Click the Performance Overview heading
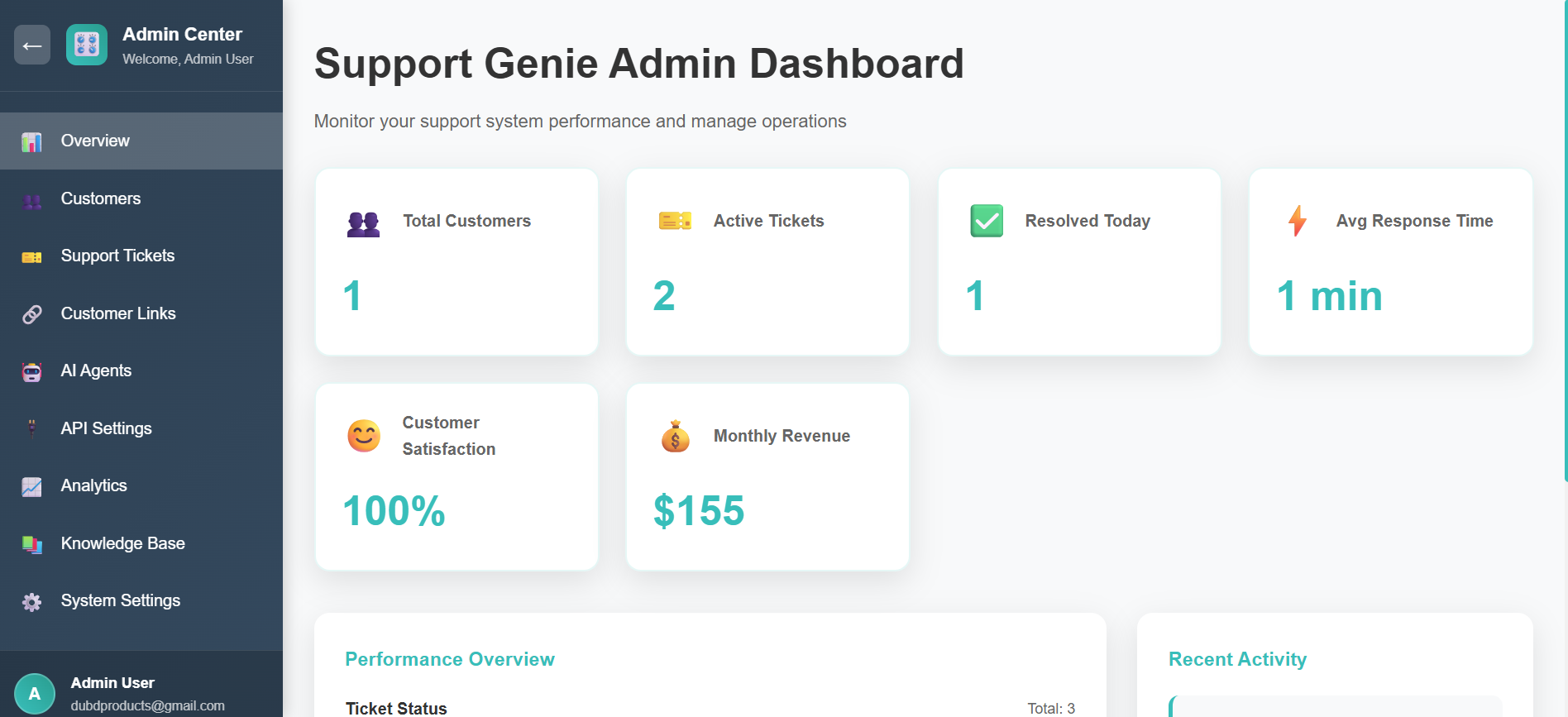1568x717 pixels. [450, 659]
